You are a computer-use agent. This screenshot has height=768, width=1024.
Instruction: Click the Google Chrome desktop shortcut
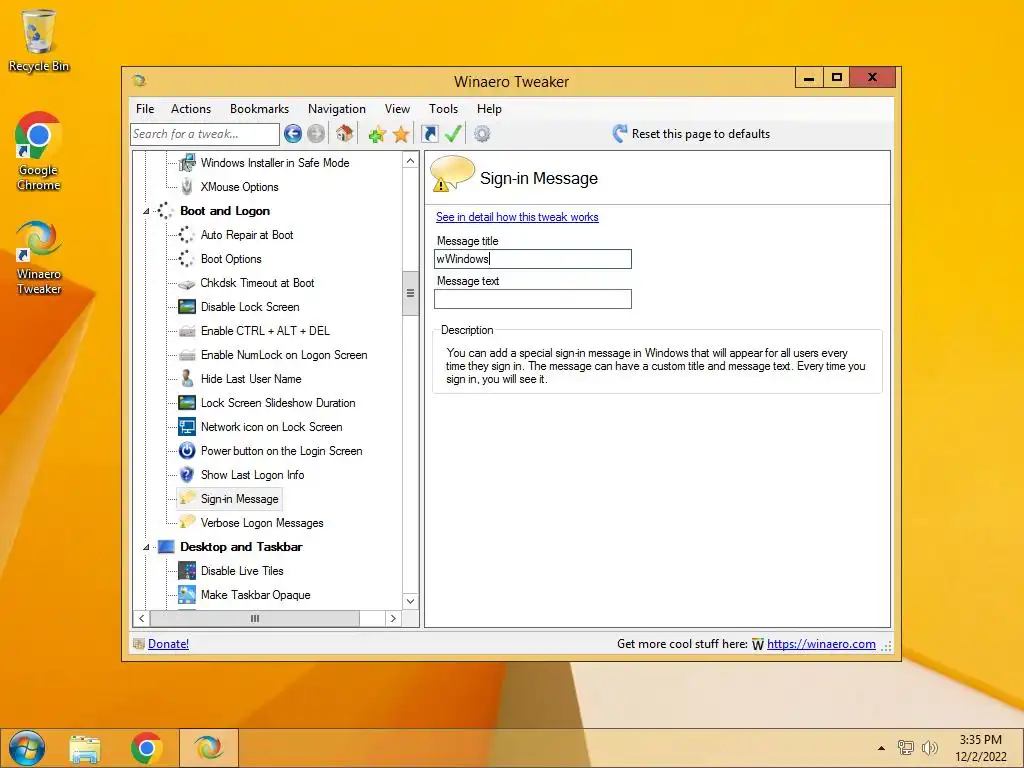click(39, 152)
